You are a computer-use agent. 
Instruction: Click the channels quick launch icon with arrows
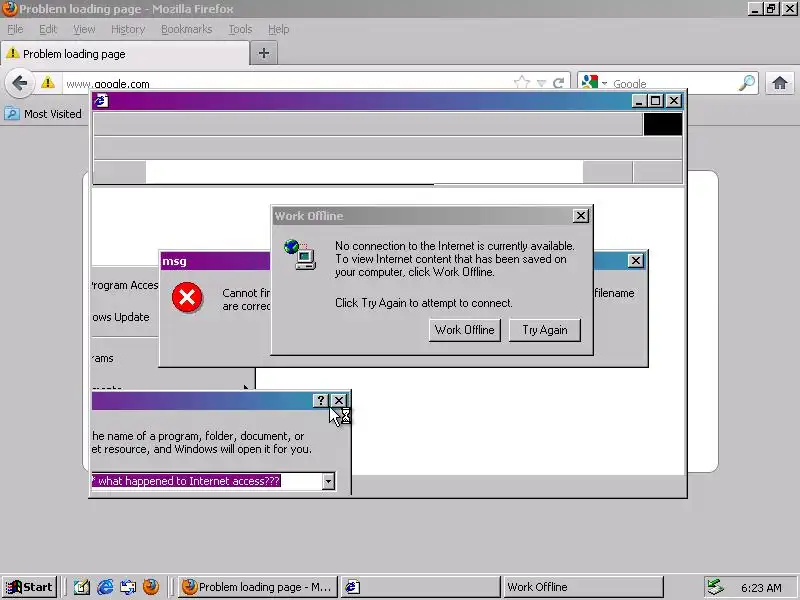pos(128,587)
